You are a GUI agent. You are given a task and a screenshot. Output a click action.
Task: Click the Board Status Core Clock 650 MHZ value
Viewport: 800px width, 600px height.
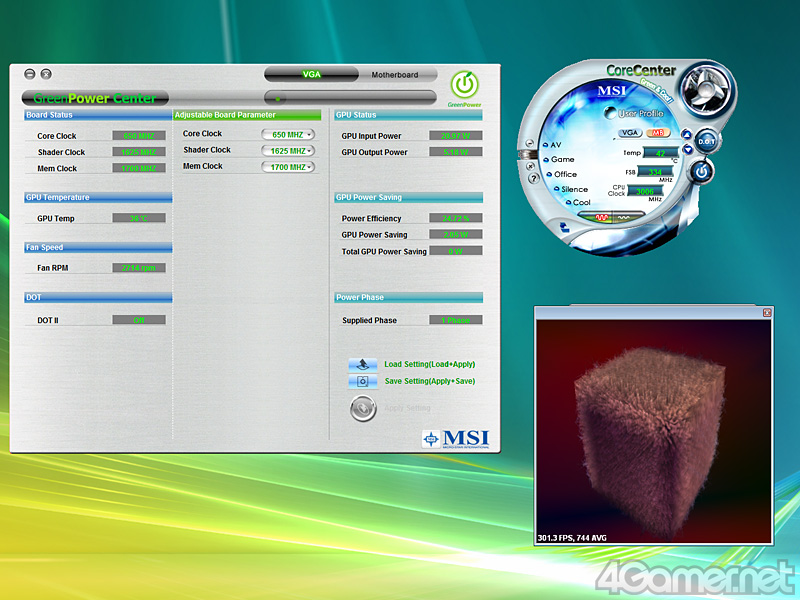click(x=139, y=136)
